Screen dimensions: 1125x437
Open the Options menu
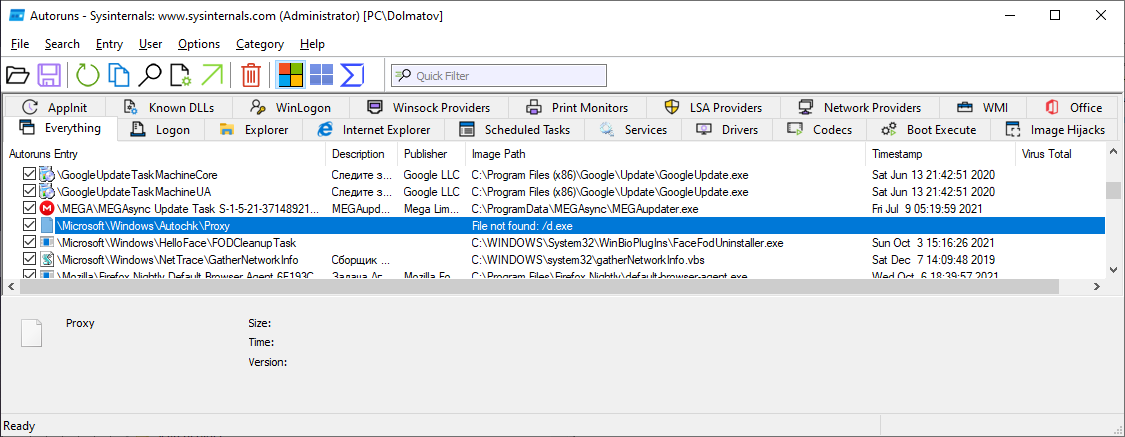click(199, 44)
